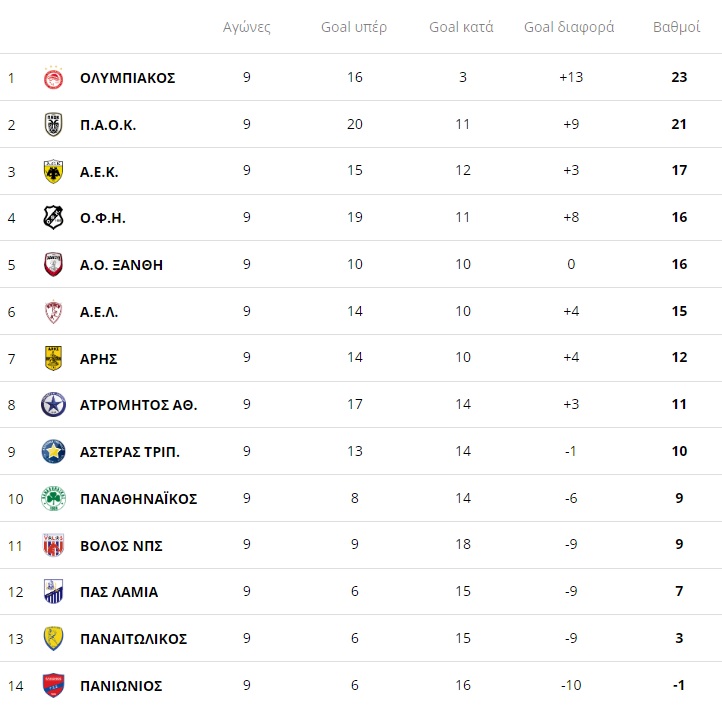
Task: Click the Αγώνες column header
Action: coord(247,27)
